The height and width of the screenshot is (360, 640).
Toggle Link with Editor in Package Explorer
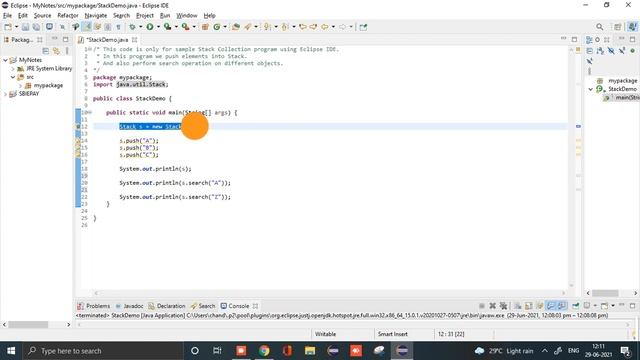pyautogui.click(x=56, y=51)
